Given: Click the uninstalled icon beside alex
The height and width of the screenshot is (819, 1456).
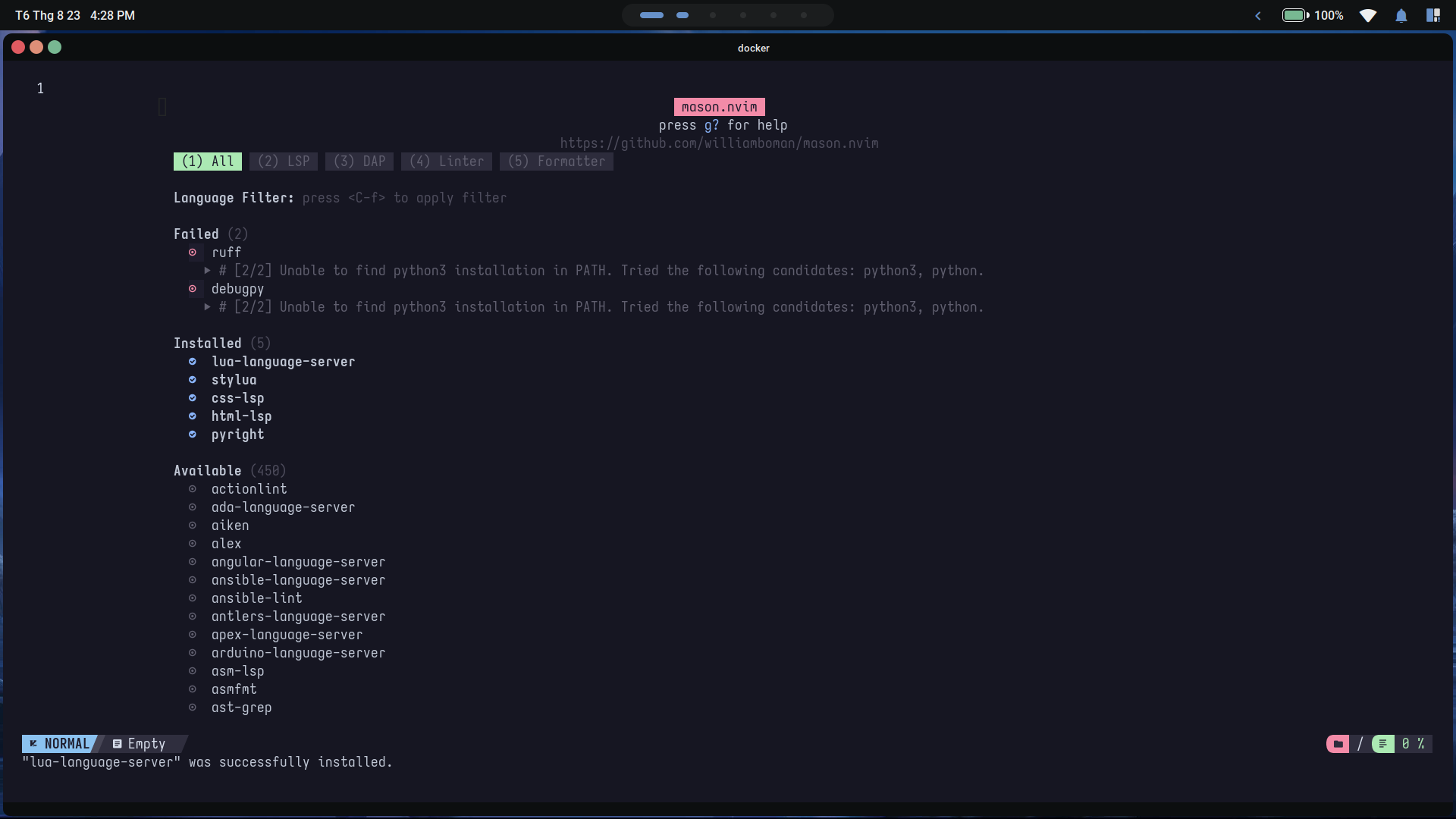Looking at the screenshot, I should 193,544.
